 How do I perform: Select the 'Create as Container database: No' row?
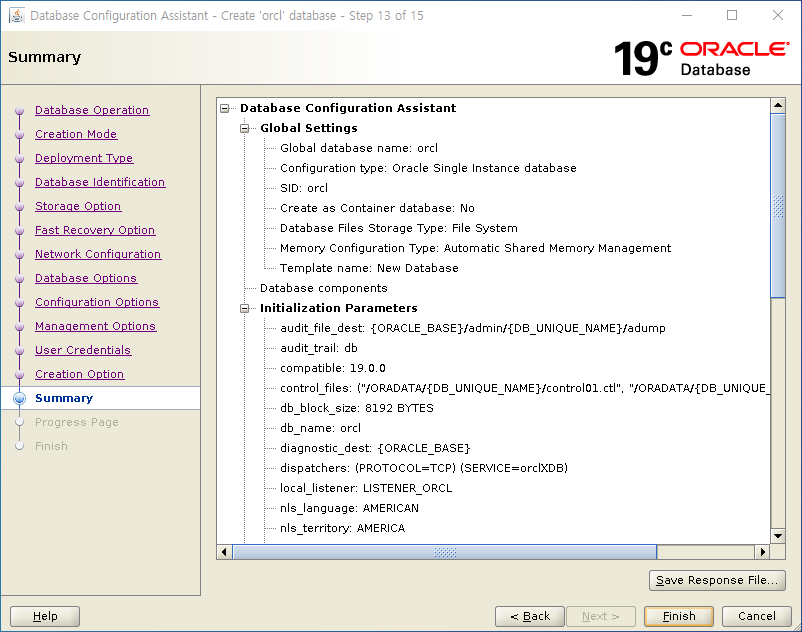377,208
